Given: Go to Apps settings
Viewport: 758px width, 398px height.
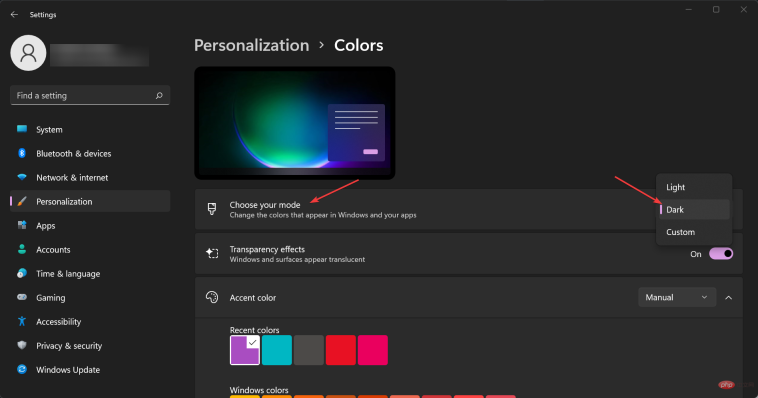Looking at the screenshot, I should click(90, 225).
